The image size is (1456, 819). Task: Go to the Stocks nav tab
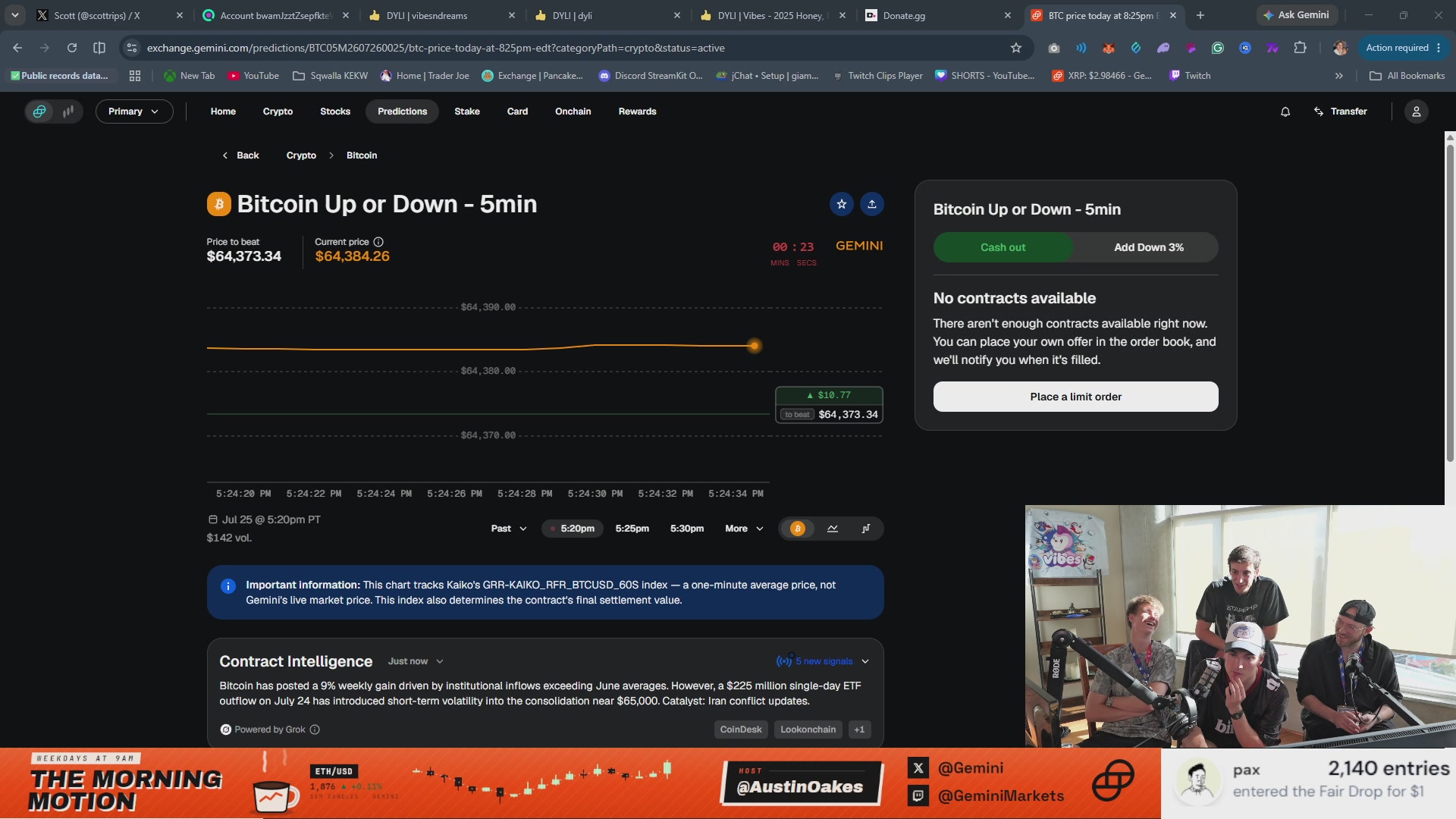pyautogui.click(x=335, y=111)
